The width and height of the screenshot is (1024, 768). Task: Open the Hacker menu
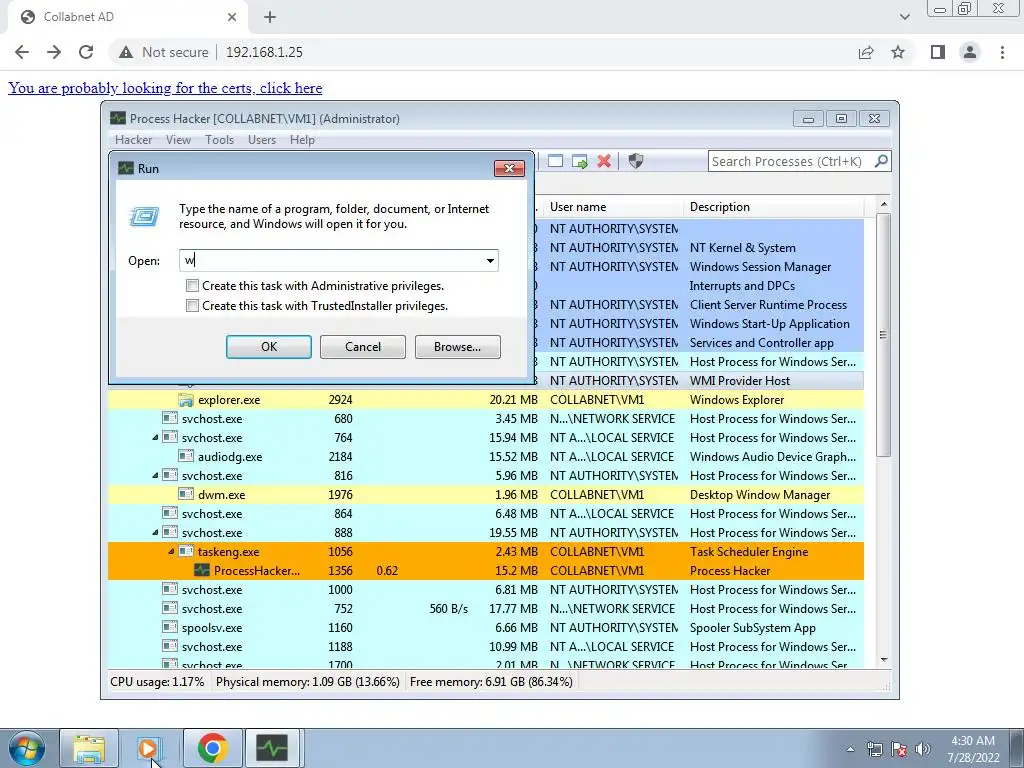133,140
